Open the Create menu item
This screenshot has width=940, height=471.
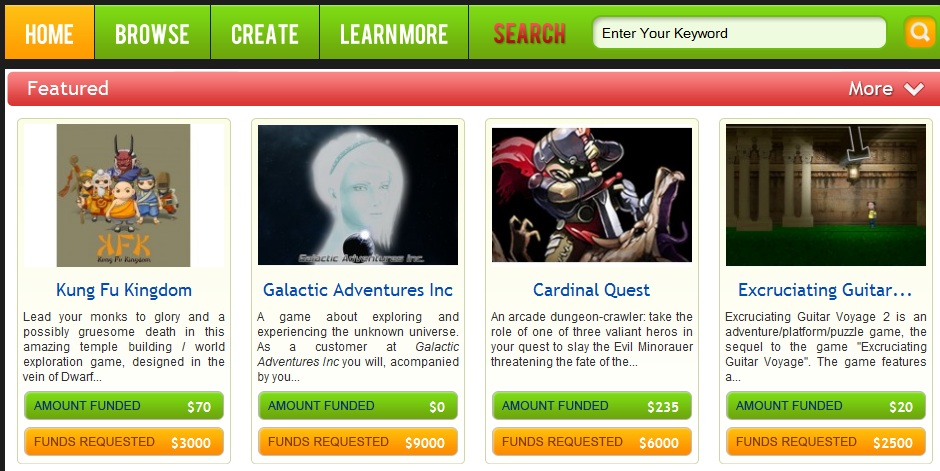click(265, 32)
